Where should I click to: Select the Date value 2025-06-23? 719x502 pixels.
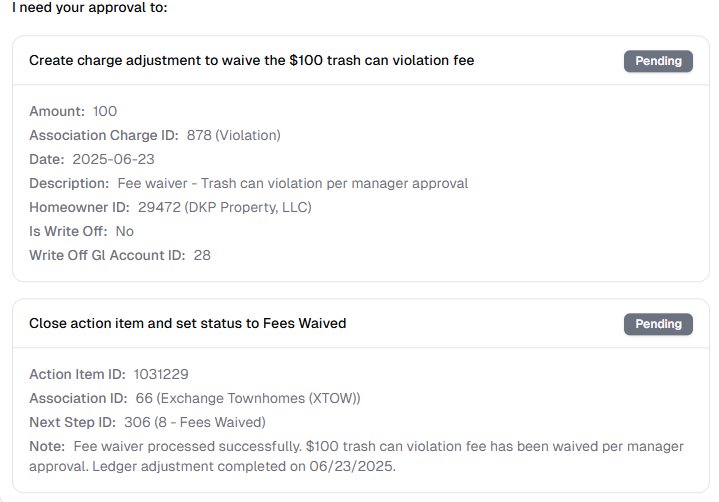112,159
